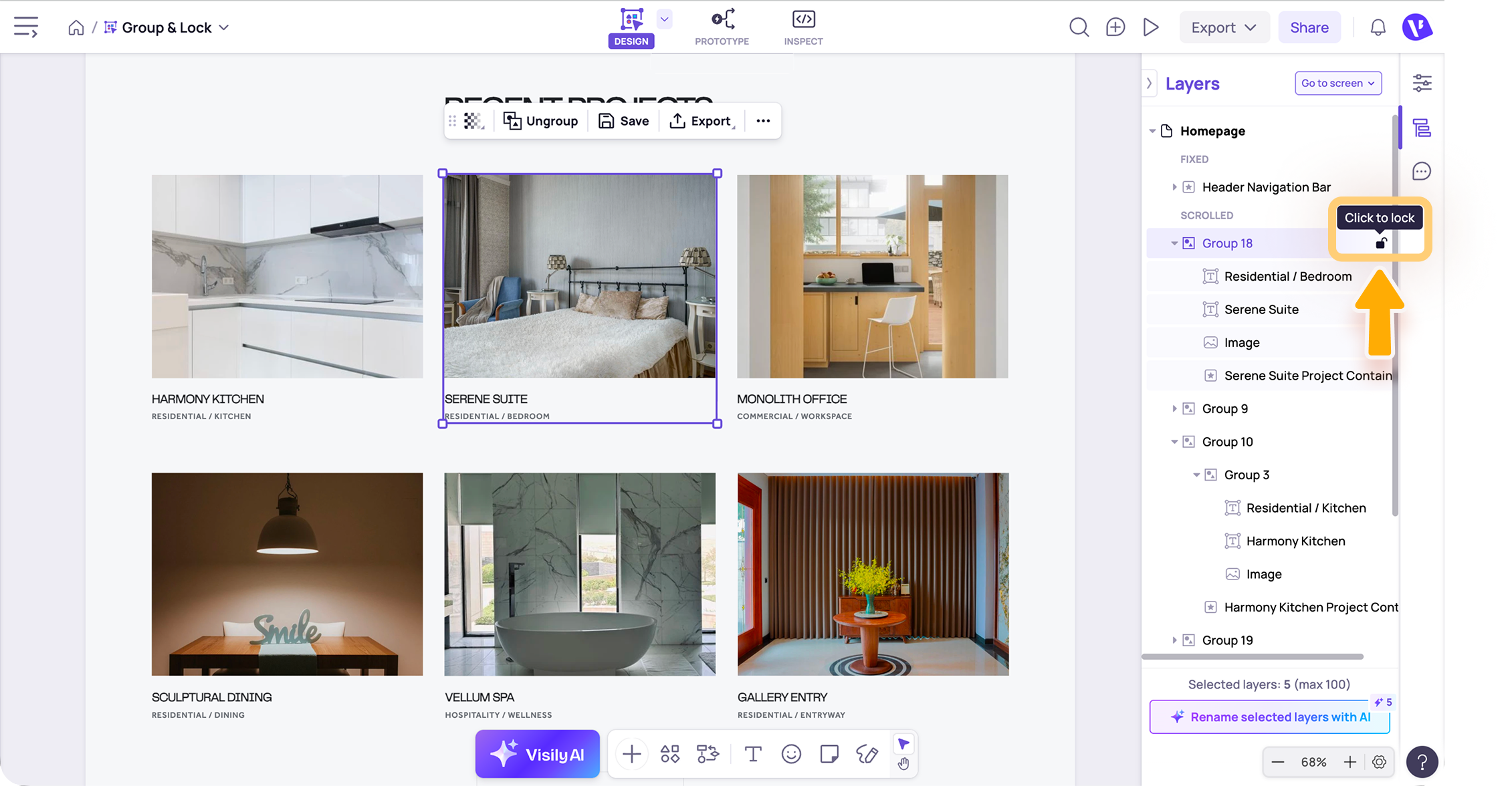The width and height of the screenshot is (1512, 786).
Task: Open the more options ellipsis menu
Action: point(763,121)
